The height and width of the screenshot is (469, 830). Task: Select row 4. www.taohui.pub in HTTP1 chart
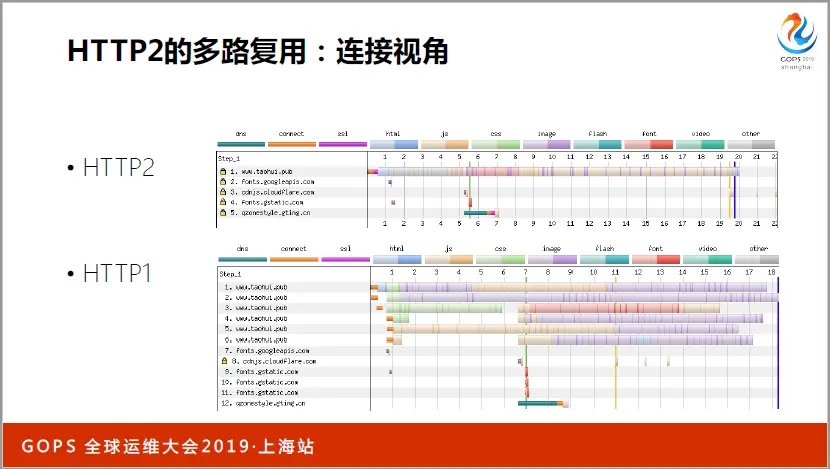click(499, 318)
